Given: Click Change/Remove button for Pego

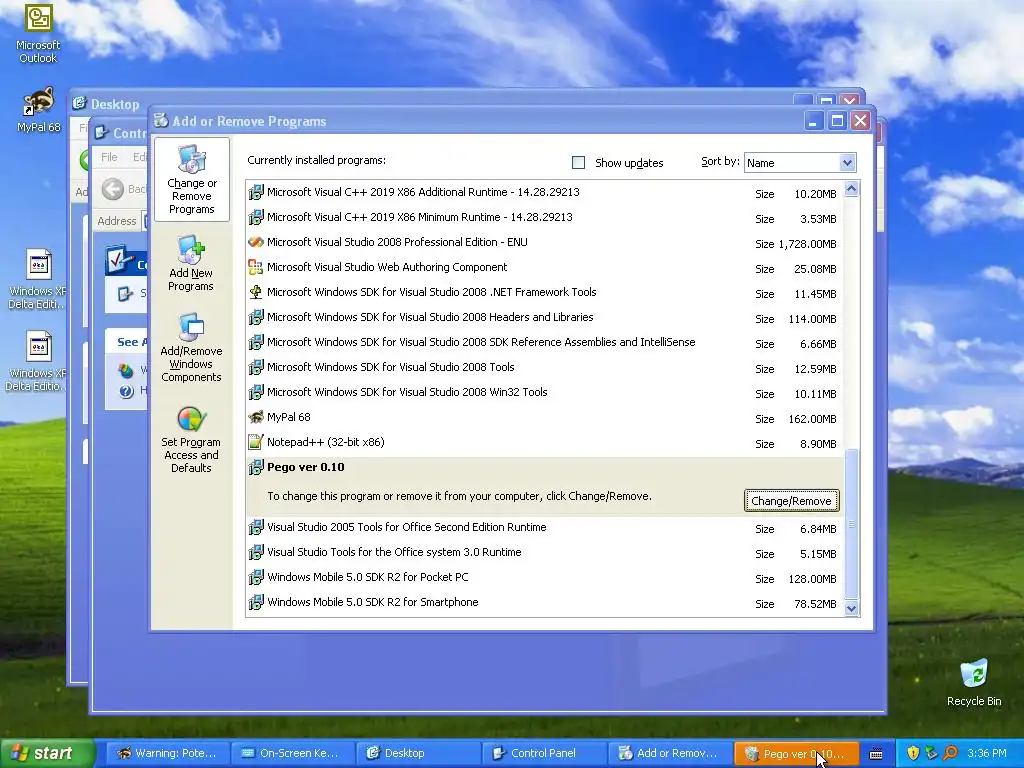Looking at the screenshot, I should point(791,501).
